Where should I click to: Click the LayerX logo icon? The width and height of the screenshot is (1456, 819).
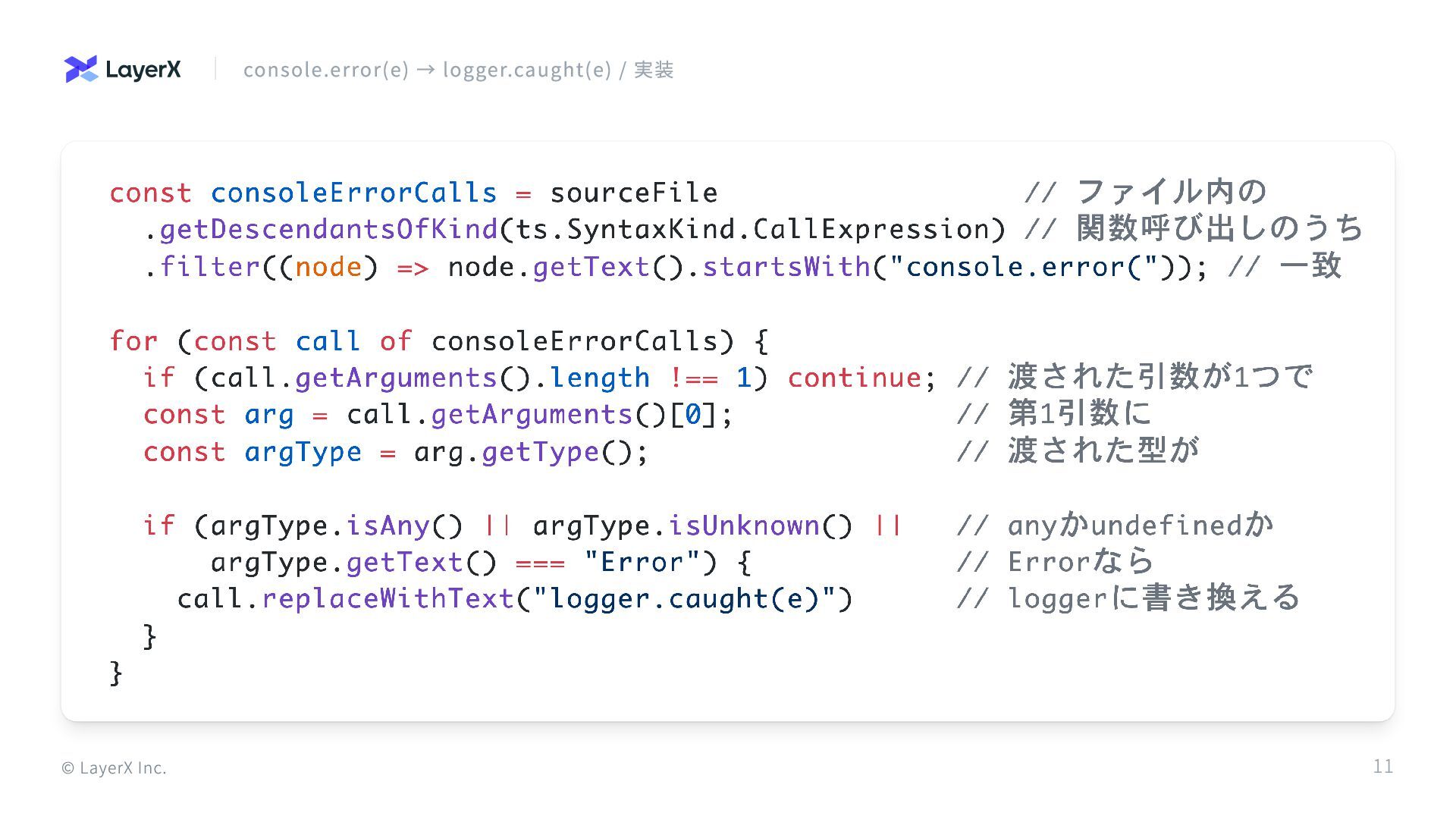81,69
